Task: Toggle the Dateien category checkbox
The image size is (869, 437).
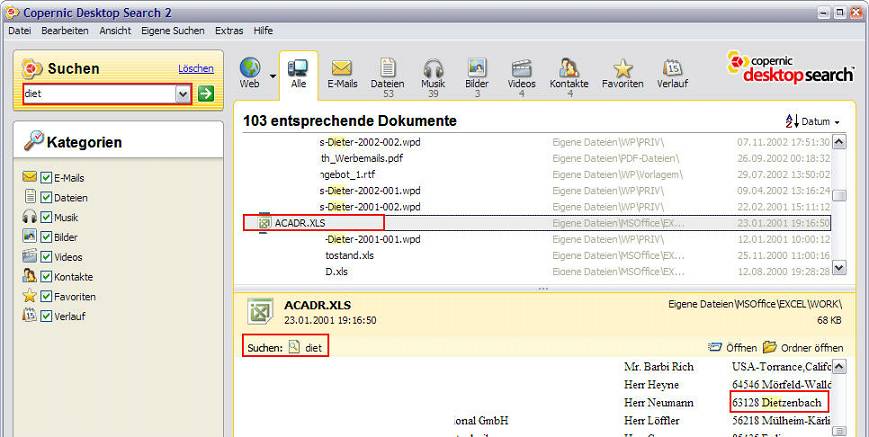Action: [x=46, y=197]
